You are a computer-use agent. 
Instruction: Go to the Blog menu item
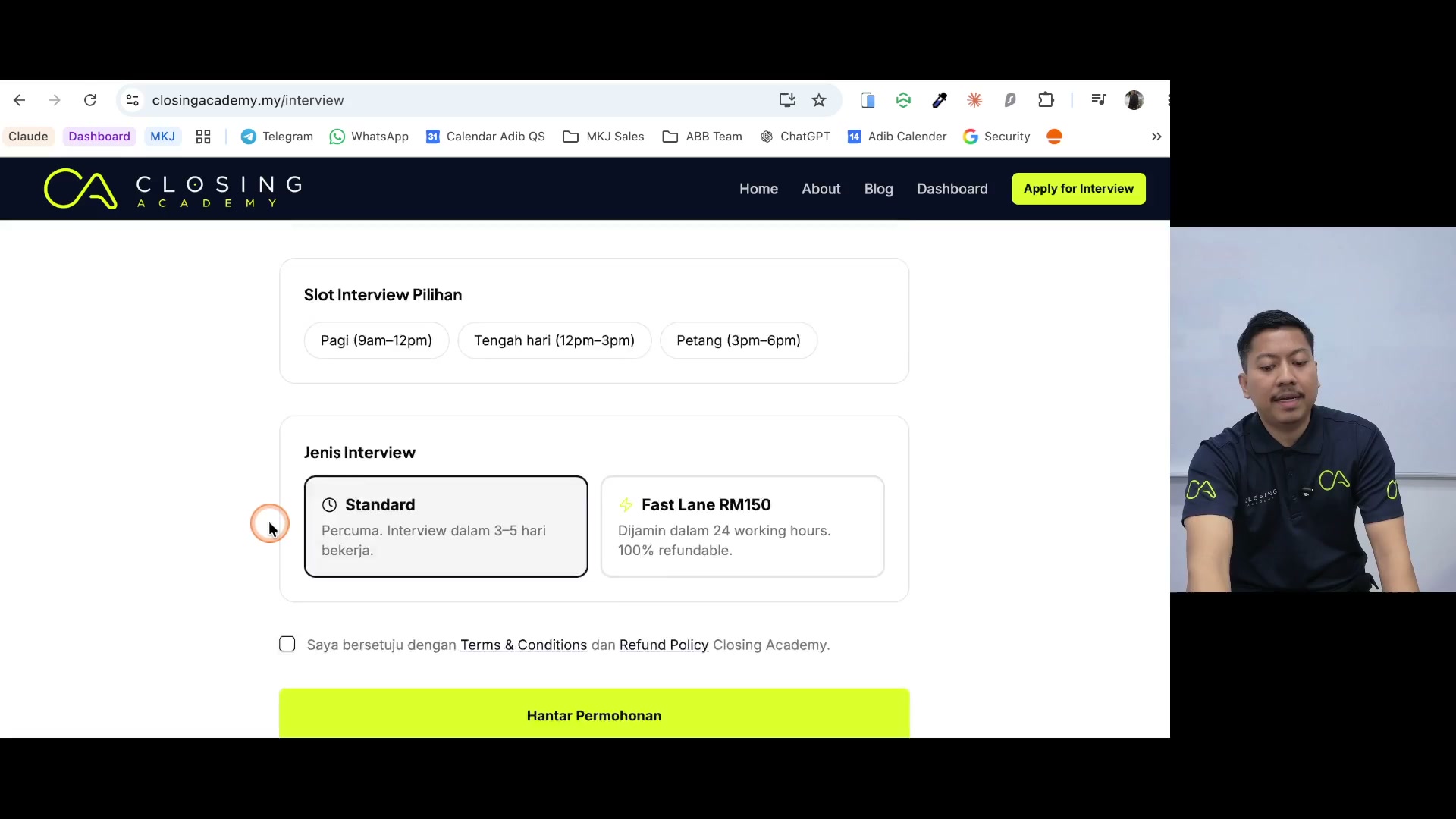(x=879, y=189)
